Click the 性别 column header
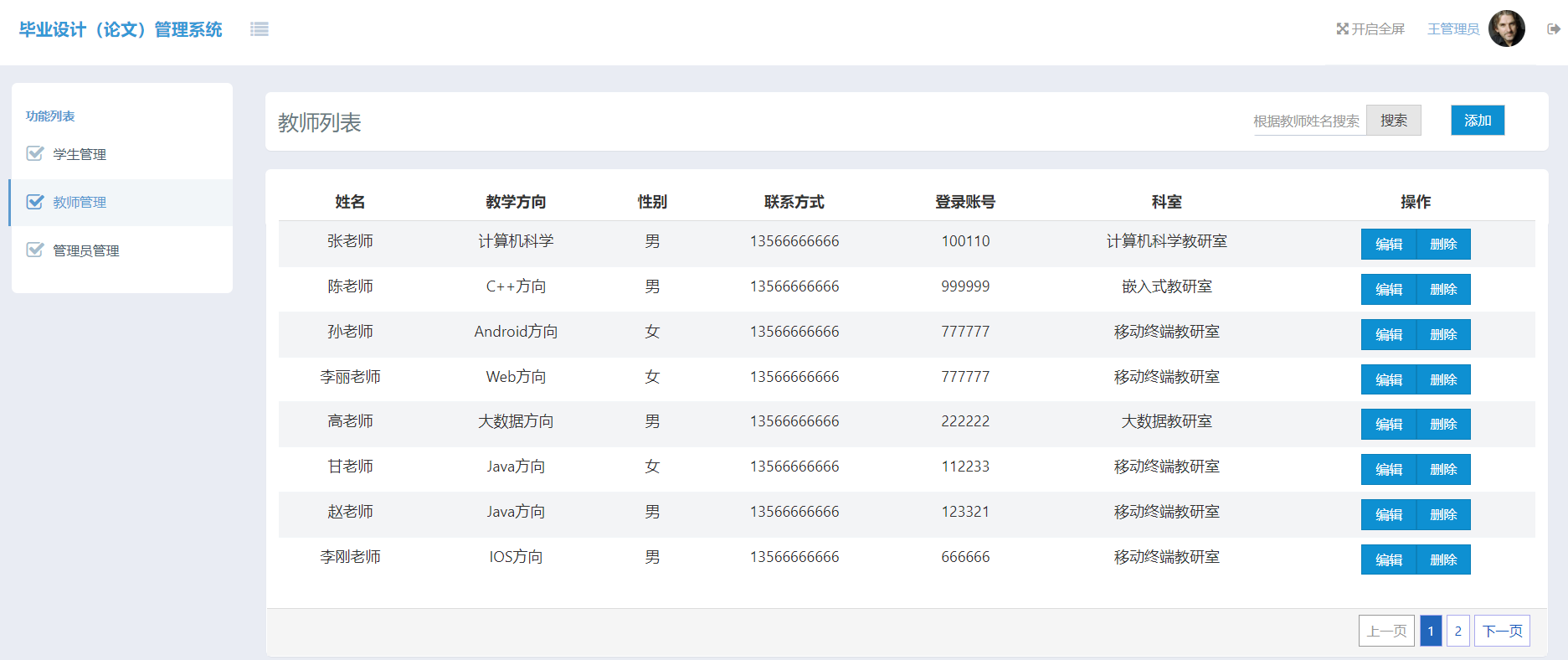The image size is (1568, 660). [652, 202]
